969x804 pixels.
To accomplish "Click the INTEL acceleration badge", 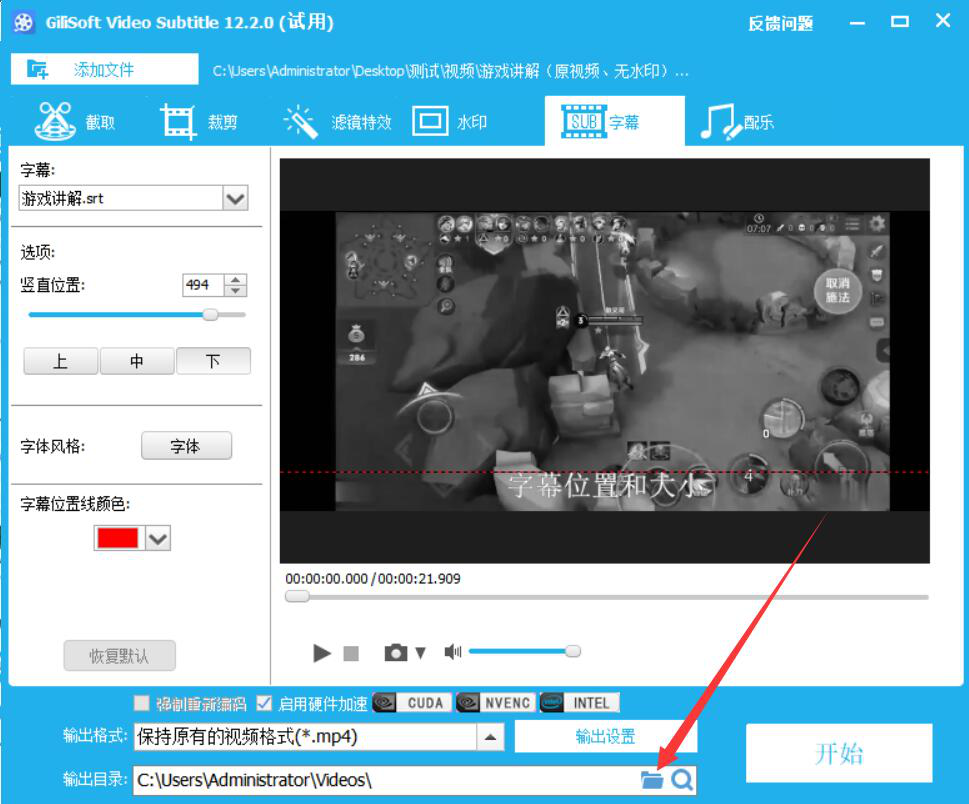I will (x=579, y=703).
